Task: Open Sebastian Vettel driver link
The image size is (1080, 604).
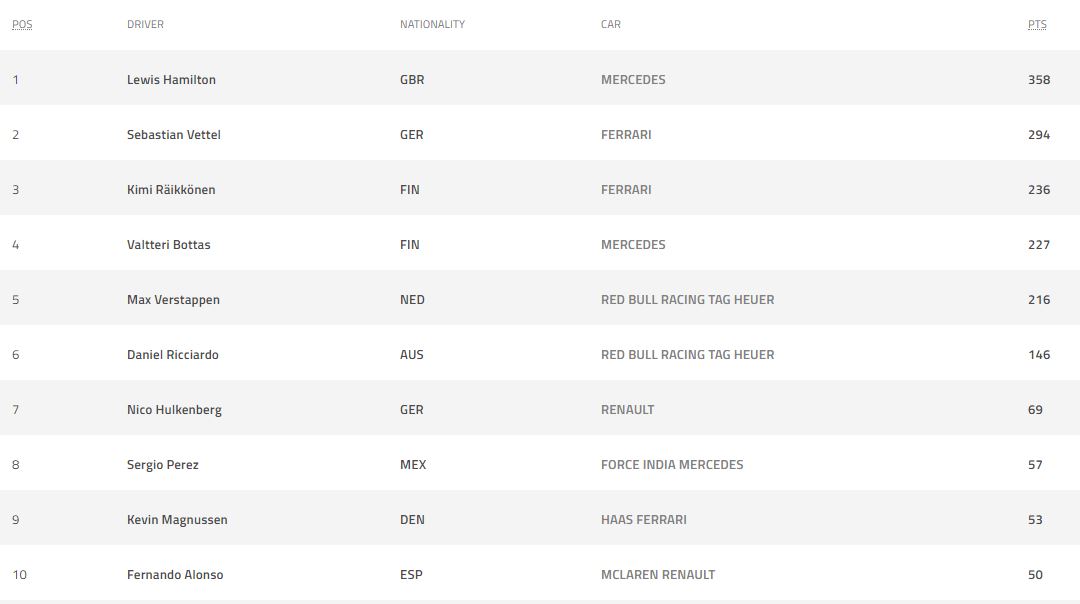Action: tap(174, 135)
